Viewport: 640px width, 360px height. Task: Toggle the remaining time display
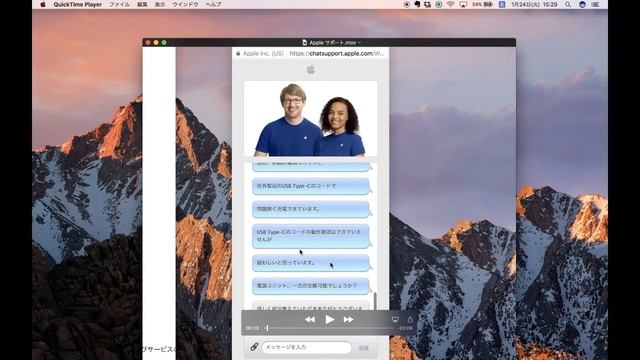tap(405, 328)
